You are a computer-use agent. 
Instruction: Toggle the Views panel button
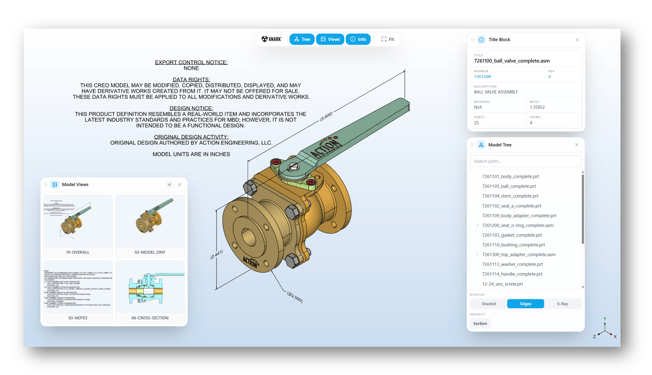[330, 39]
